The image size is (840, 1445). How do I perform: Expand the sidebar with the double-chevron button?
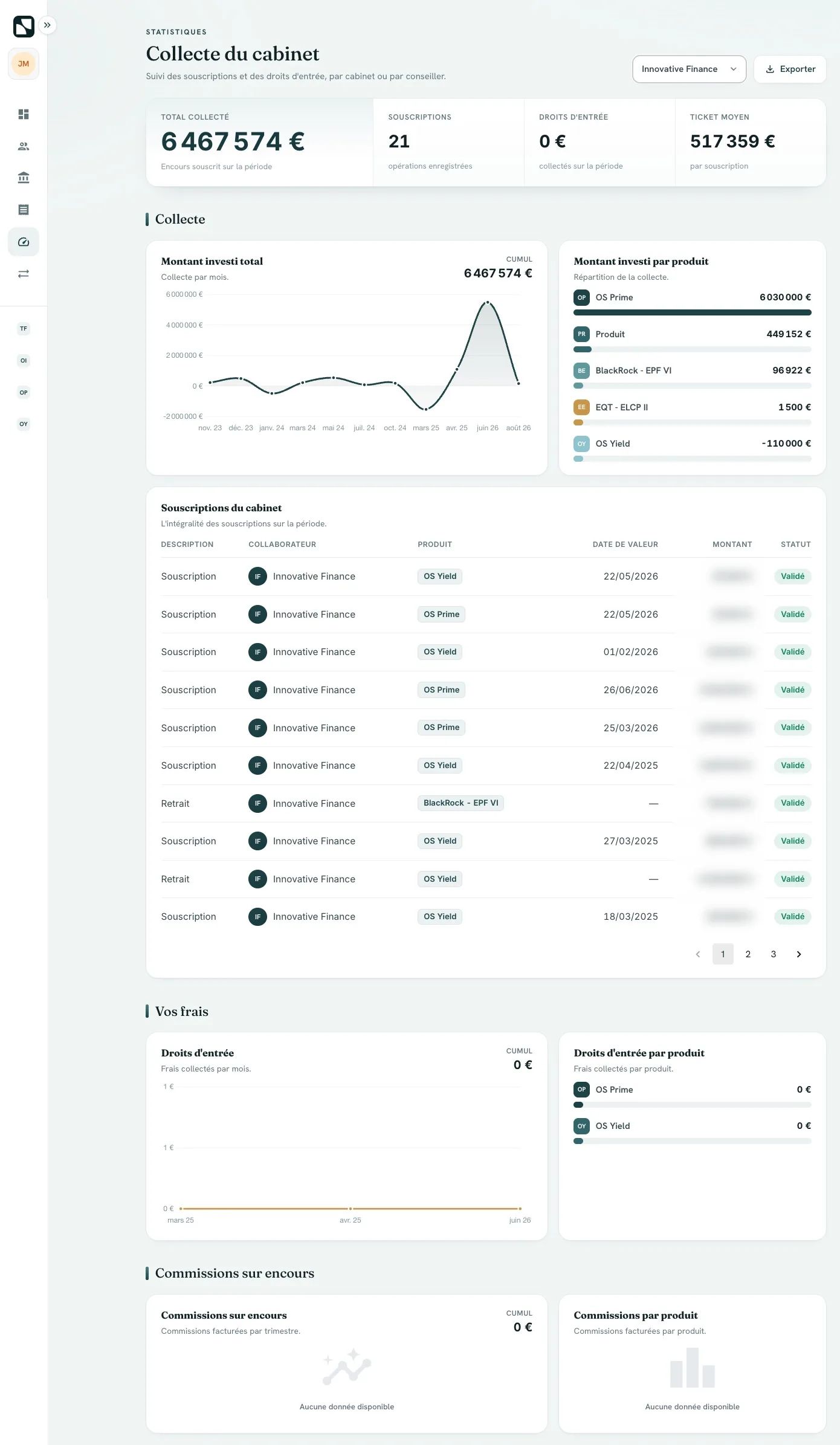tap(47, 25)
